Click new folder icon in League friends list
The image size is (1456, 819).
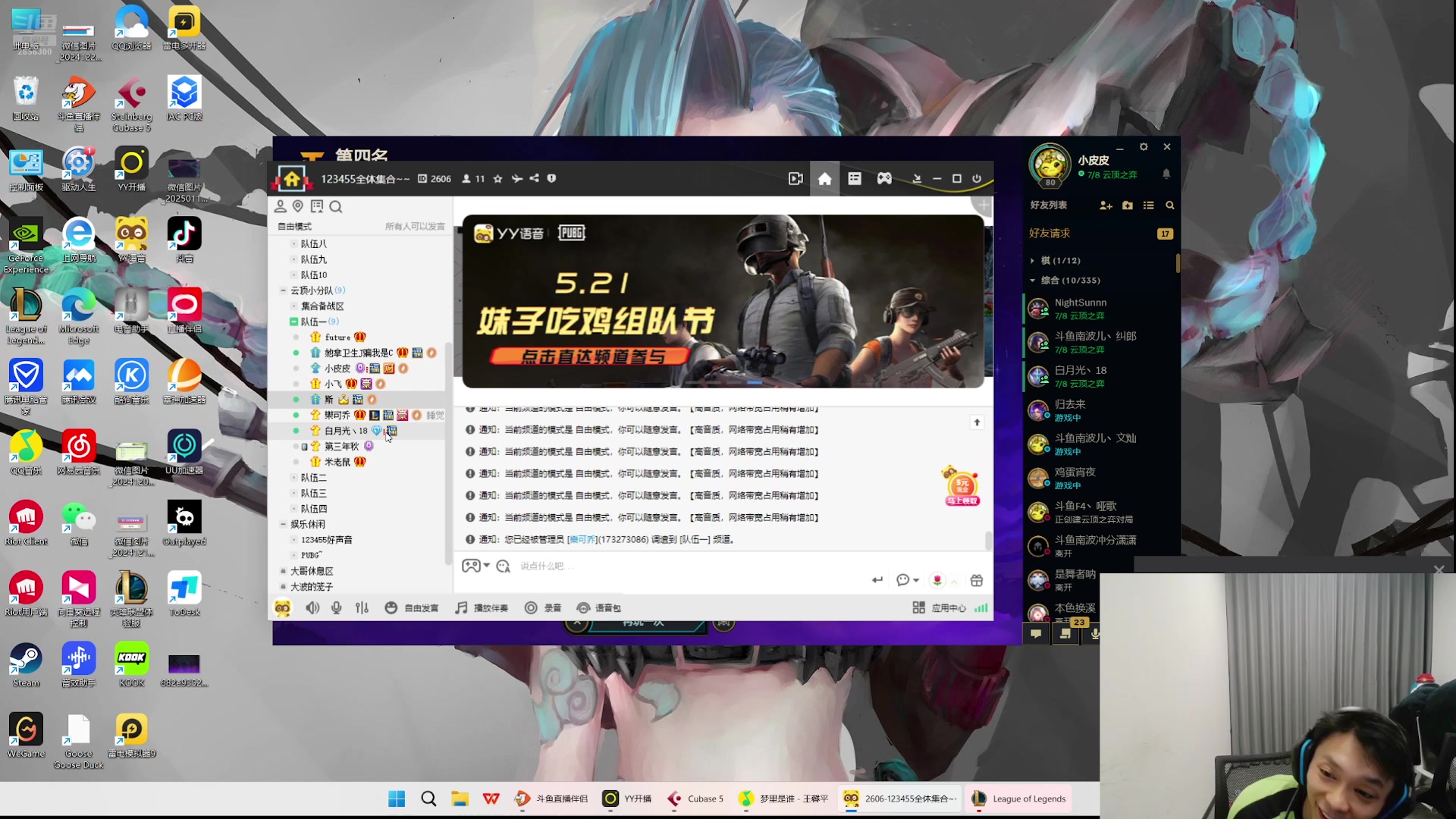click(1128, 206)
